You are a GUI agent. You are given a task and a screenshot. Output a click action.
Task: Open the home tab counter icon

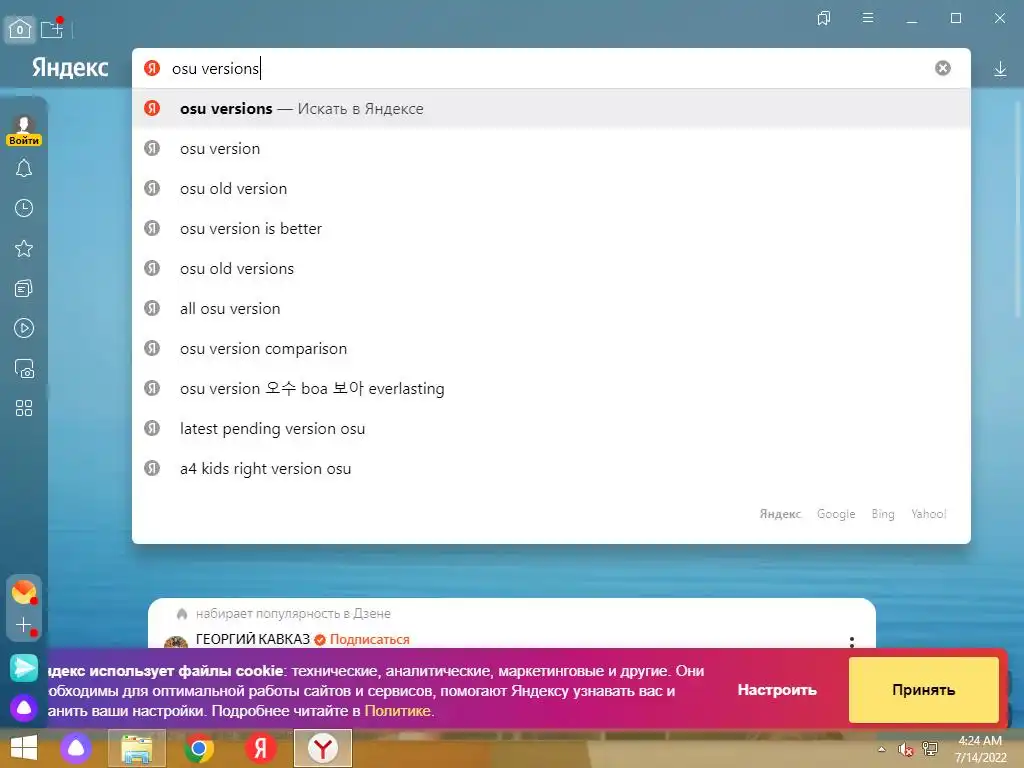pyautogui.click(x=20, y=29)
